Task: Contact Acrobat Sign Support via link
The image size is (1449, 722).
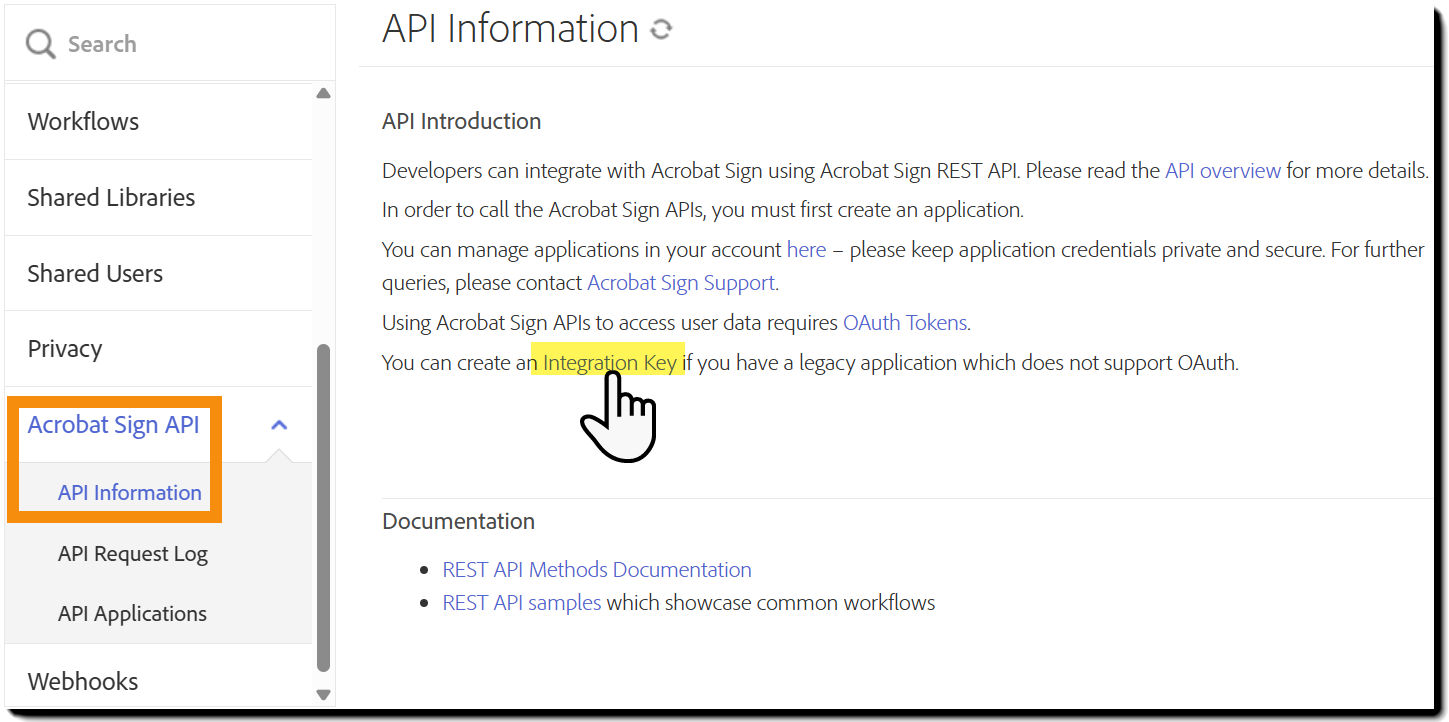Action: (x=680, y=282)
